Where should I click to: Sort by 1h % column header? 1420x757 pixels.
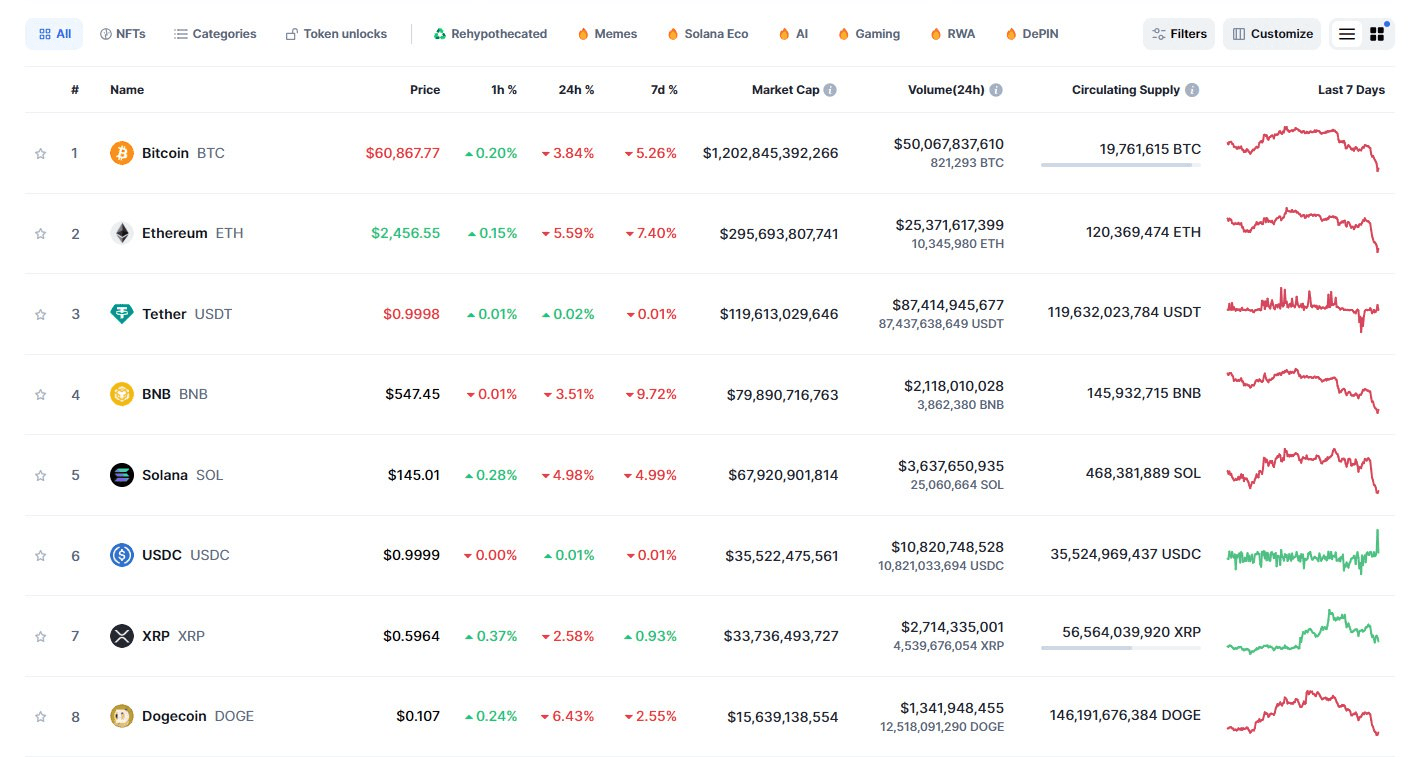tap(504, 90)
